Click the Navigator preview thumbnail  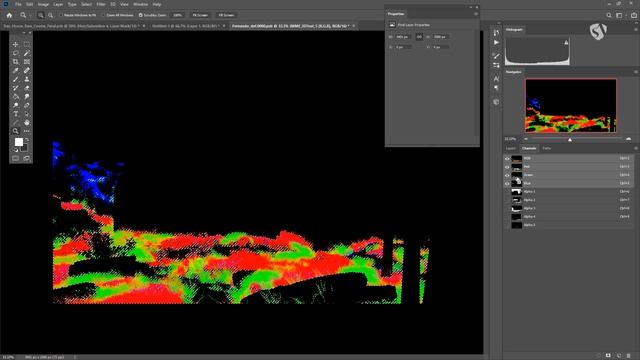point(571,105)
